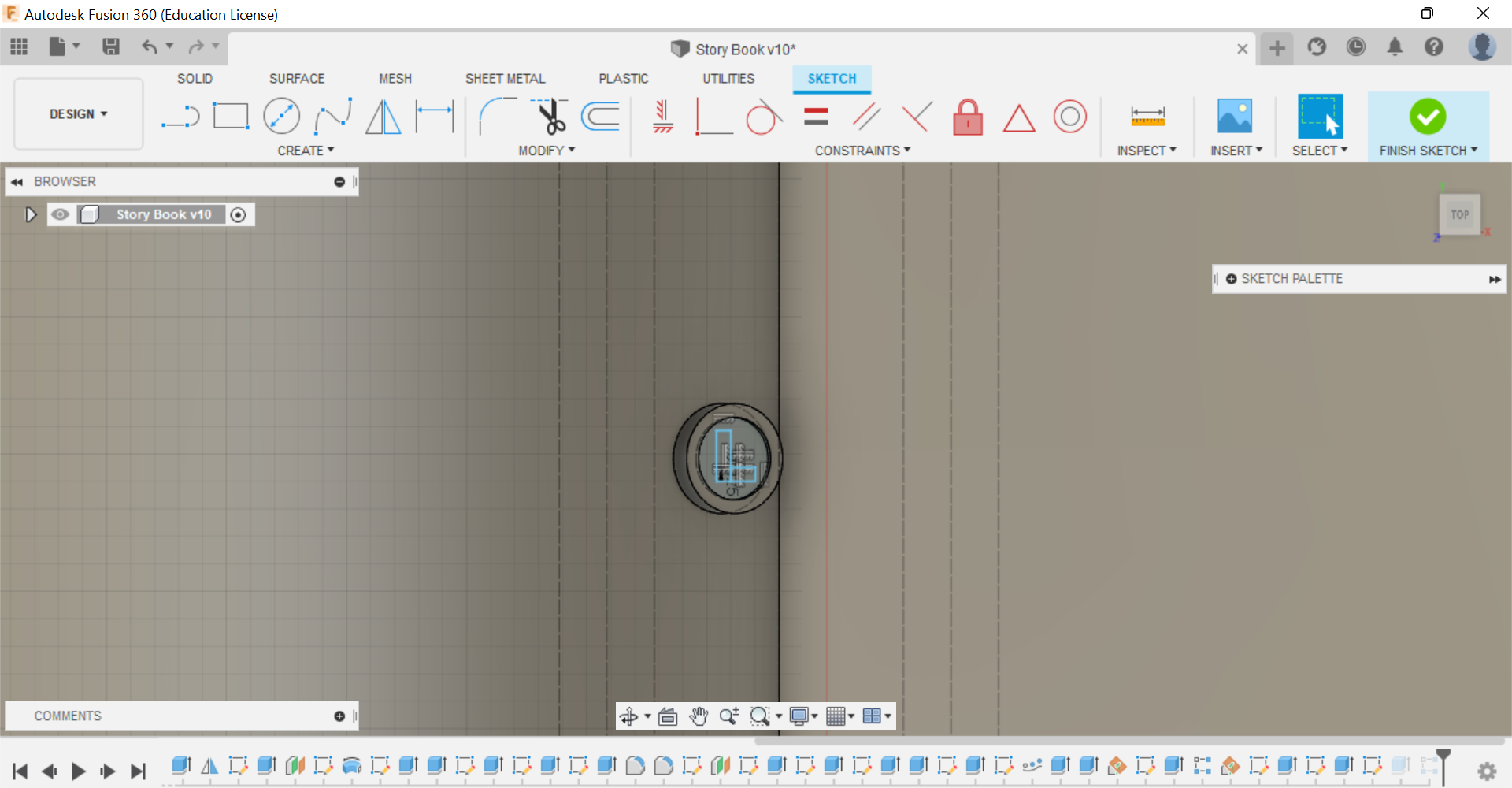Add a new design tab
Image resolution: width=1512 pixels, height=788 pixels.
(x=1277, y=49)
